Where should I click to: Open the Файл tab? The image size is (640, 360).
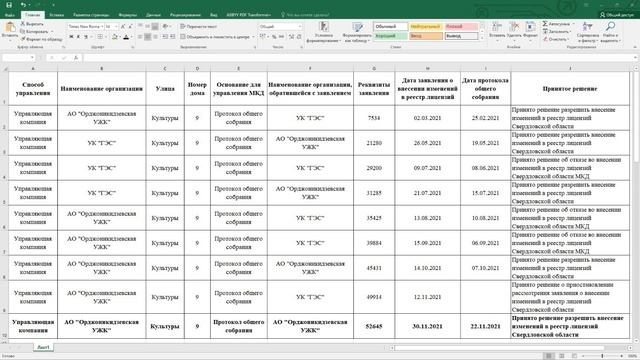pyautogui.click(x=10, y=15)
